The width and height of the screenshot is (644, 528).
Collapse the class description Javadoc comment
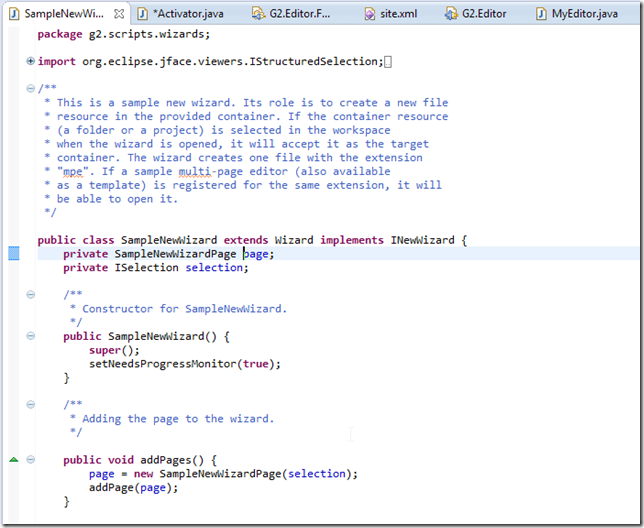pyautogui.click(x=31, y=88)
